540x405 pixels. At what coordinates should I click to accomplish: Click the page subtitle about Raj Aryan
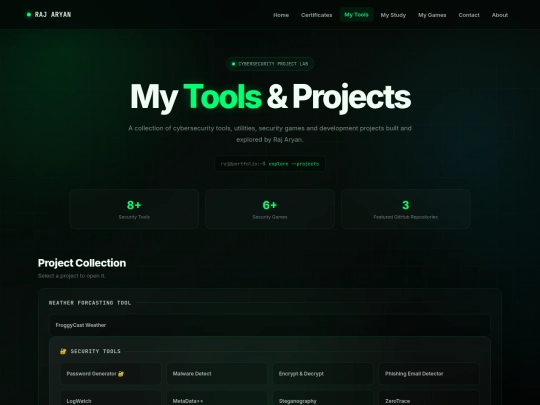[270, 134]
